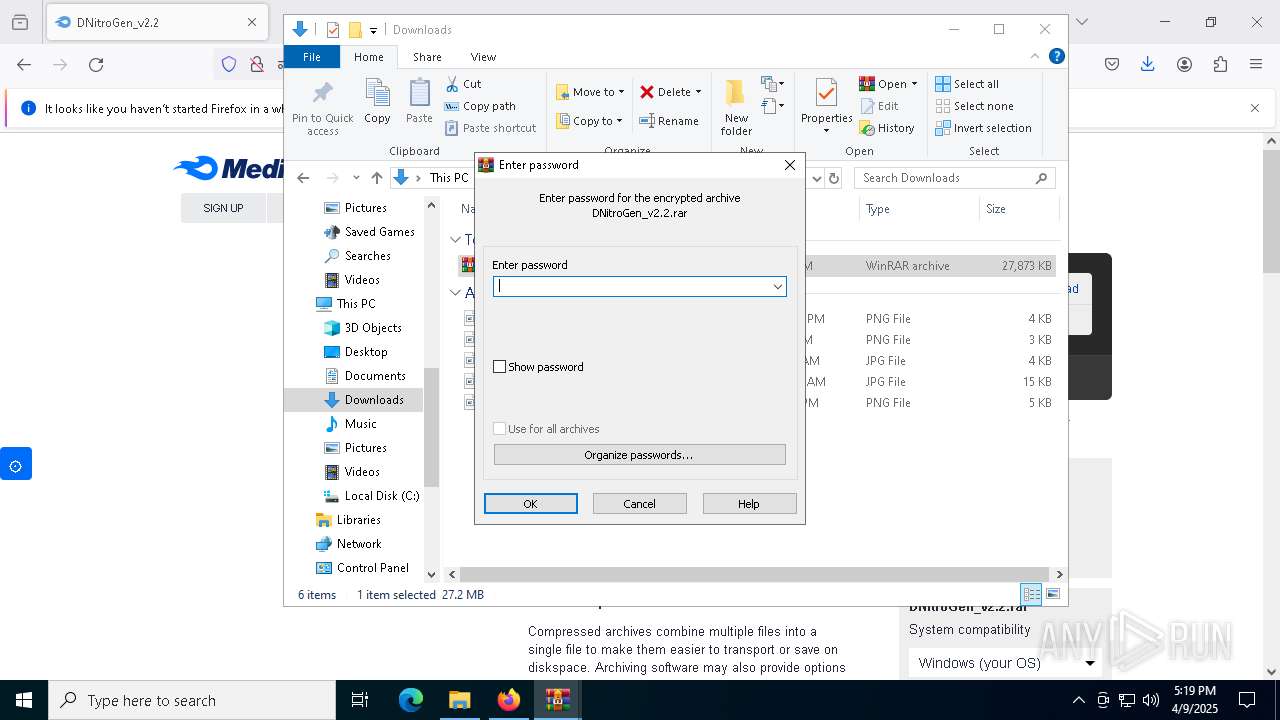Open the Delete dropdown arrow

coord(698,92)
